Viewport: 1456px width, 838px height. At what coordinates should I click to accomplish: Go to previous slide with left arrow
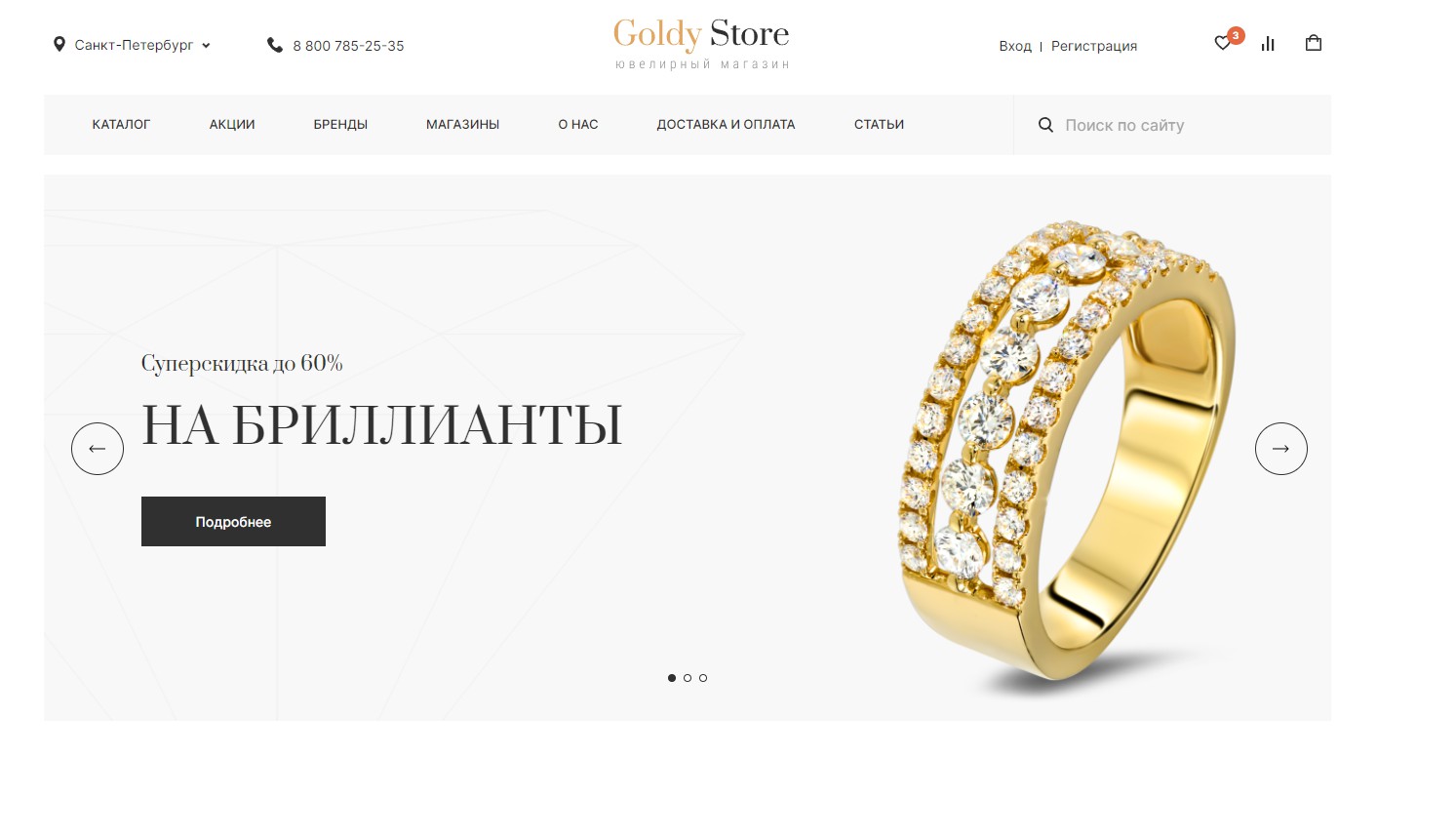[98, 449]
